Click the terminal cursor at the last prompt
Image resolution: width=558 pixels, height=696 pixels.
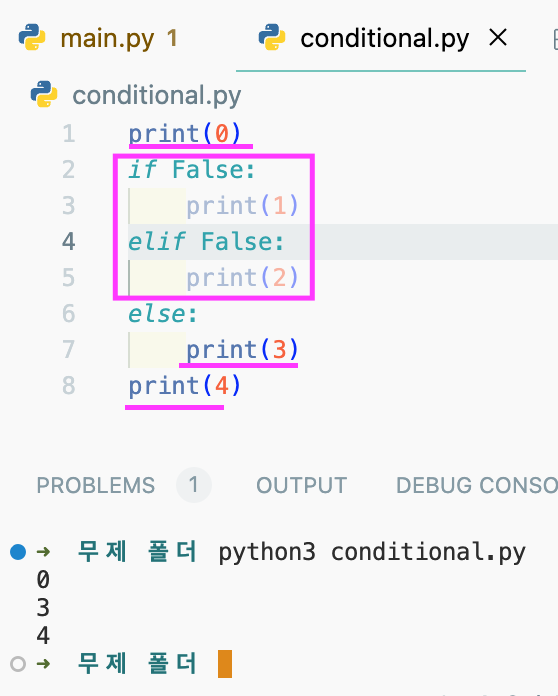(225, 664)
